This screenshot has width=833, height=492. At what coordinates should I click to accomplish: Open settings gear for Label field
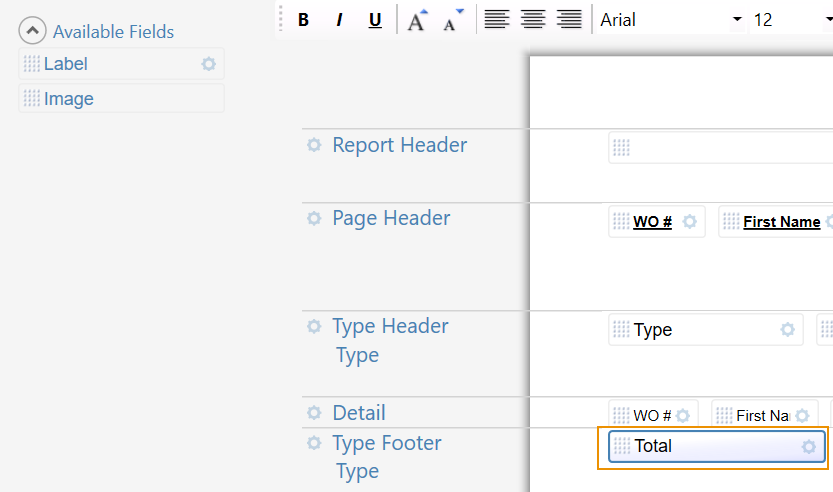tap(208, 64)
